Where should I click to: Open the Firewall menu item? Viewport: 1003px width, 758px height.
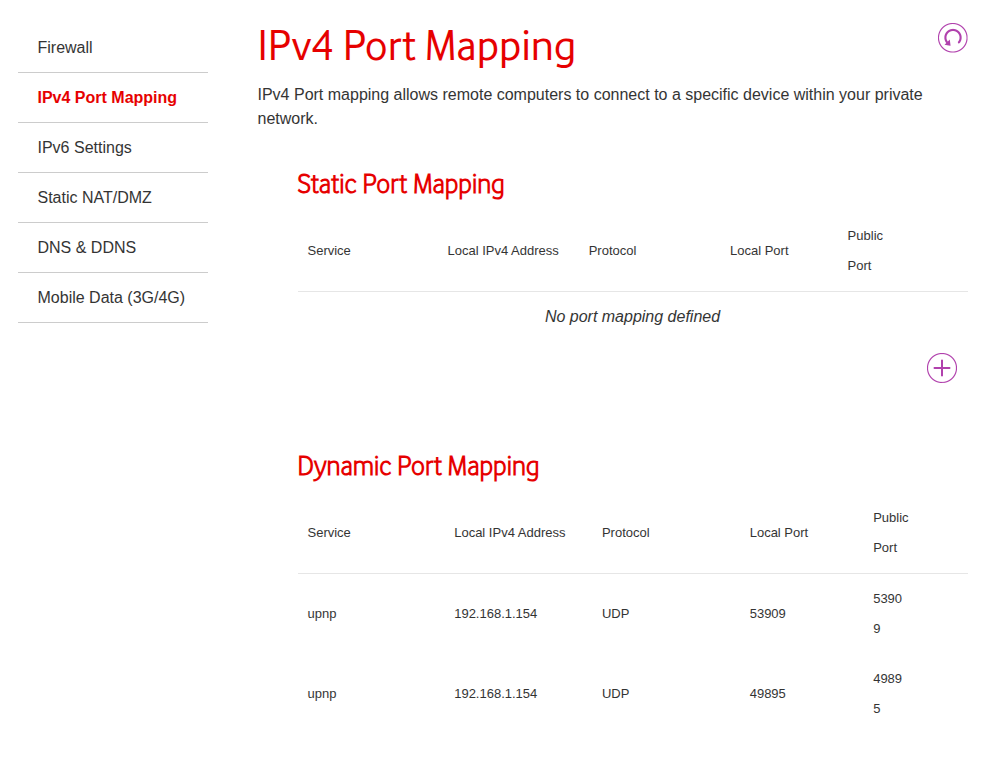tap(65, 48)
